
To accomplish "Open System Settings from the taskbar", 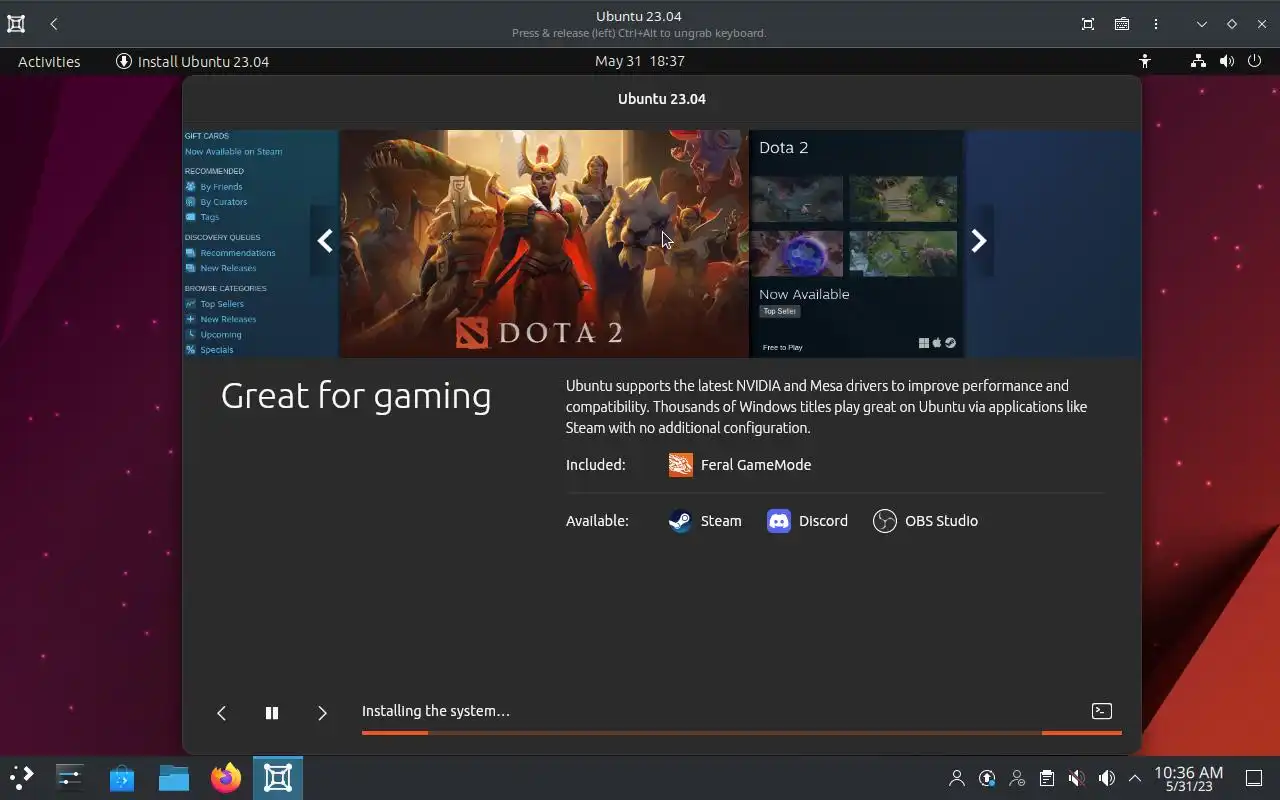I will [x=70, y=777].
